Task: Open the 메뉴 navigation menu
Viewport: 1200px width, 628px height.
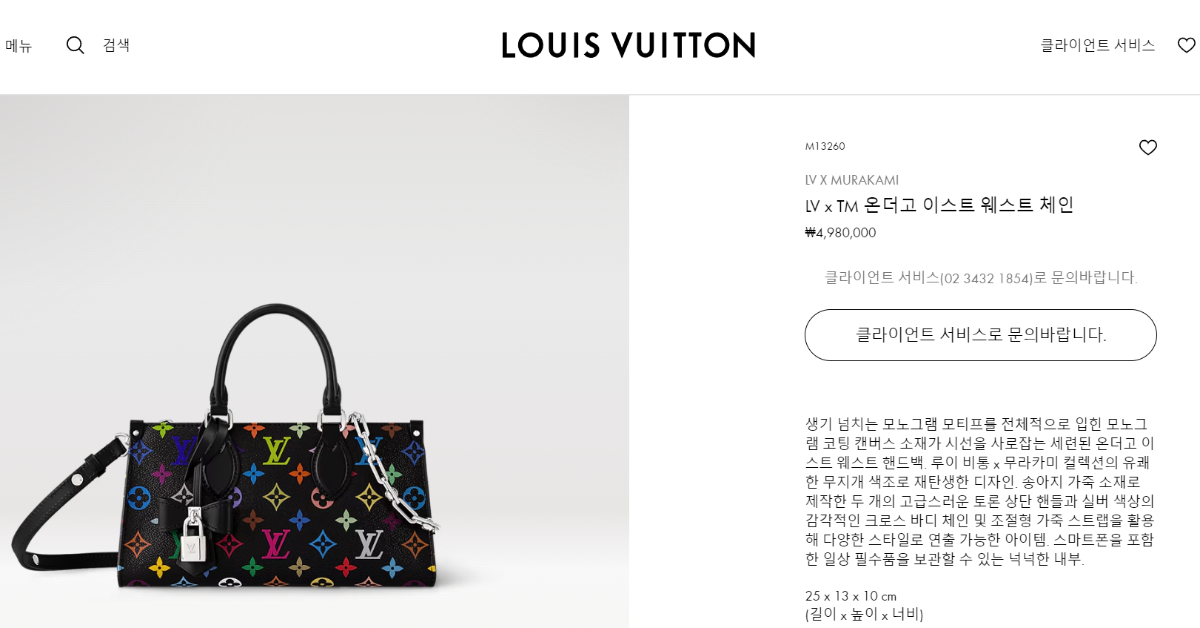Action: [18, 45]
